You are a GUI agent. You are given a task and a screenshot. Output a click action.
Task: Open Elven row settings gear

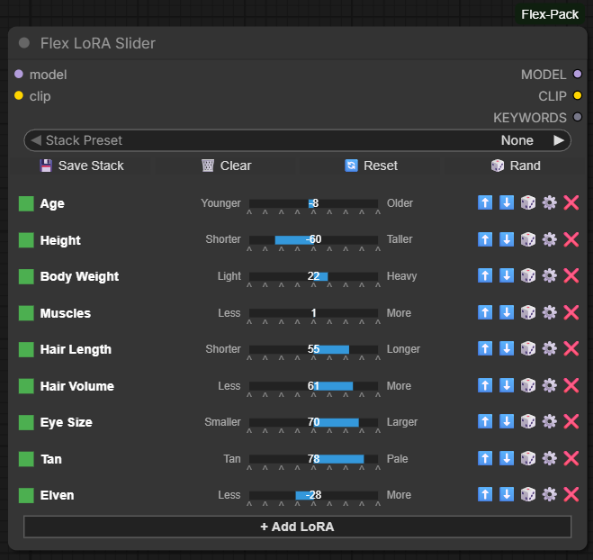click(550, 494)
